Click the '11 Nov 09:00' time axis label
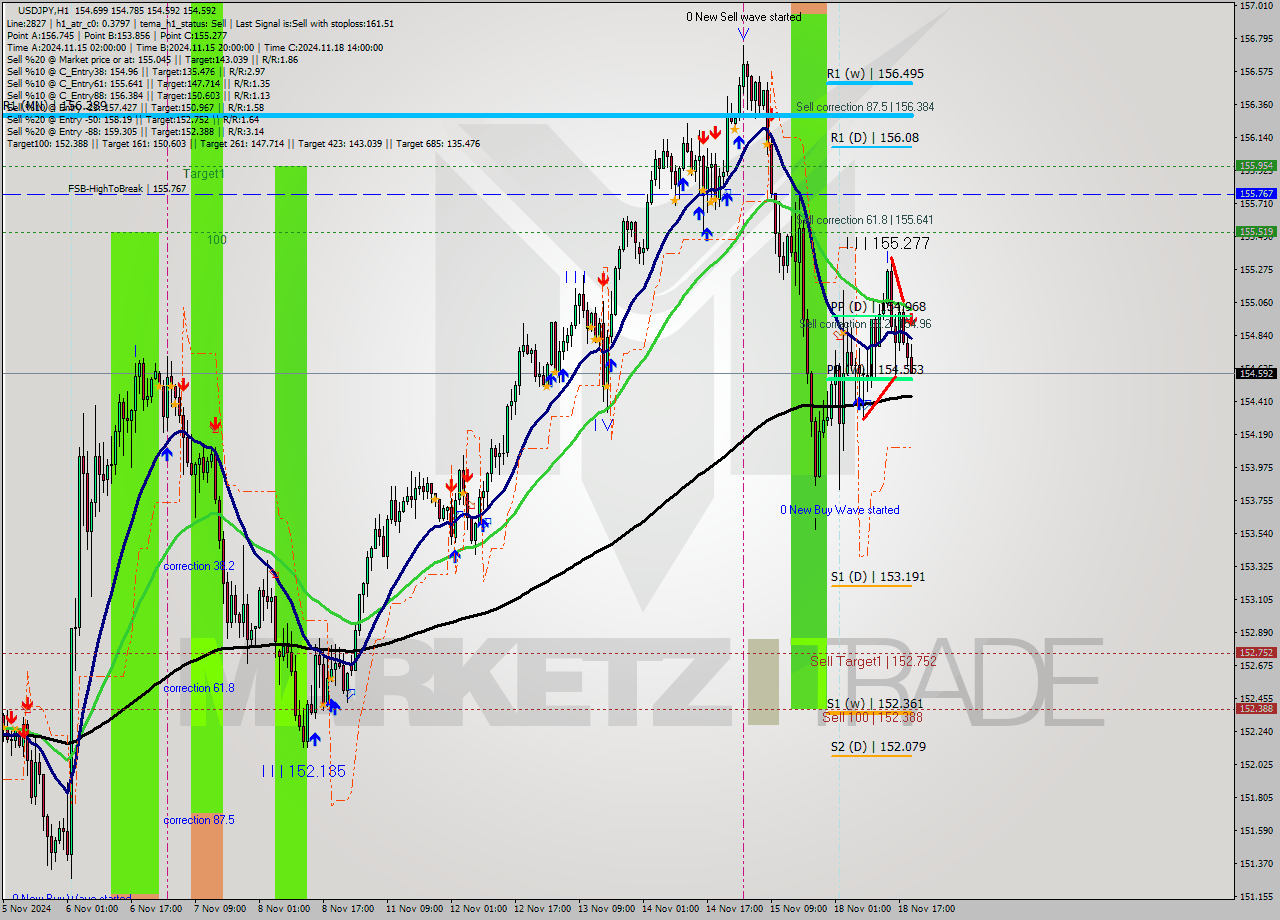The width and height of the screenshot is (1280, 920). pyautogui.click(x=414, y=909)
